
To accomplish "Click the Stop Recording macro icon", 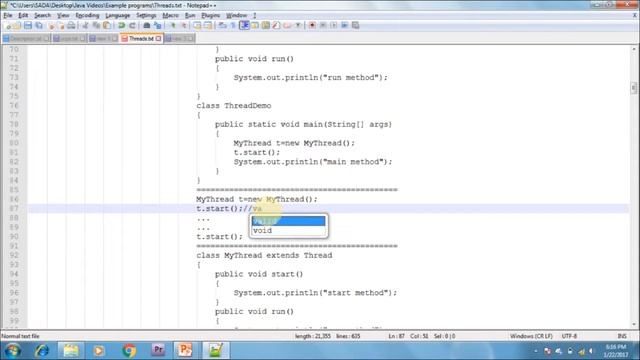I will 323,25.
